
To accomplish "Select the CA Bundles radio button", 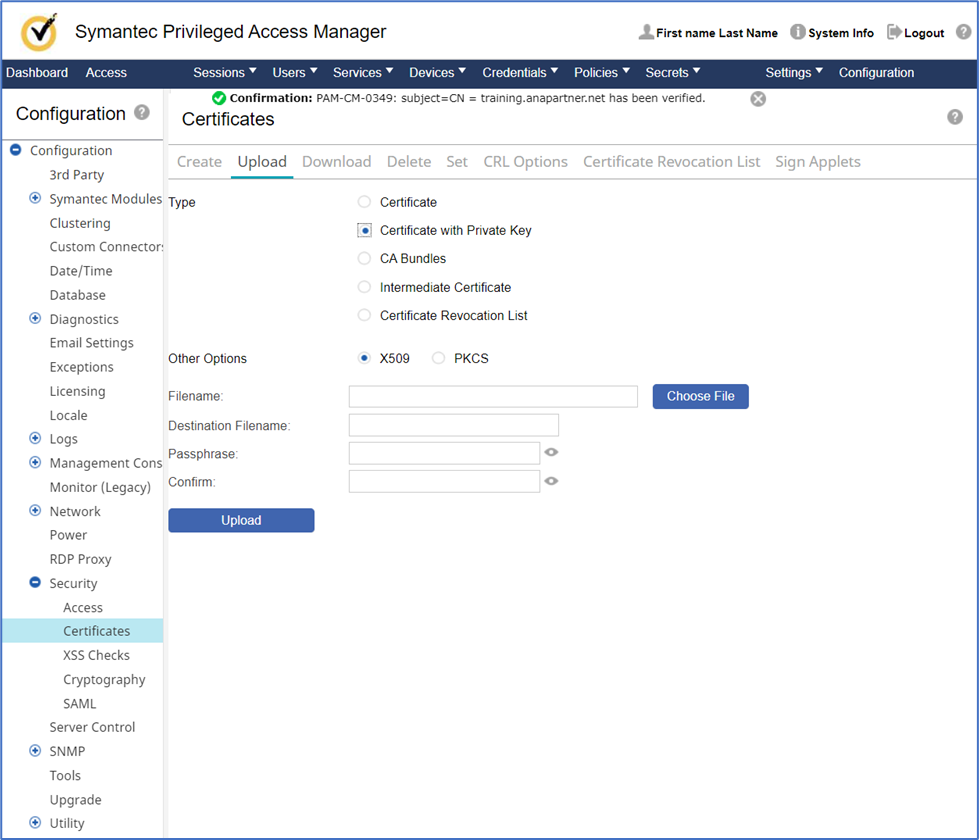I will (x=364, y=258).
